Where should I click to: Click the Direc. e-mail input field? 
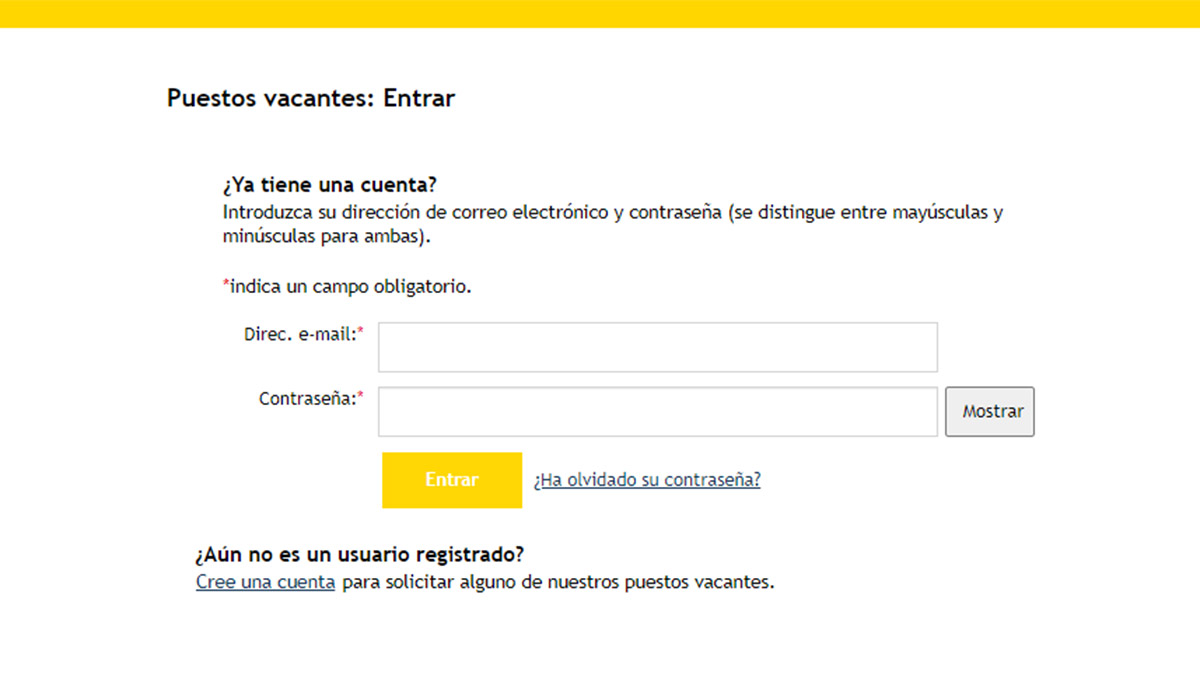point(657,347)
